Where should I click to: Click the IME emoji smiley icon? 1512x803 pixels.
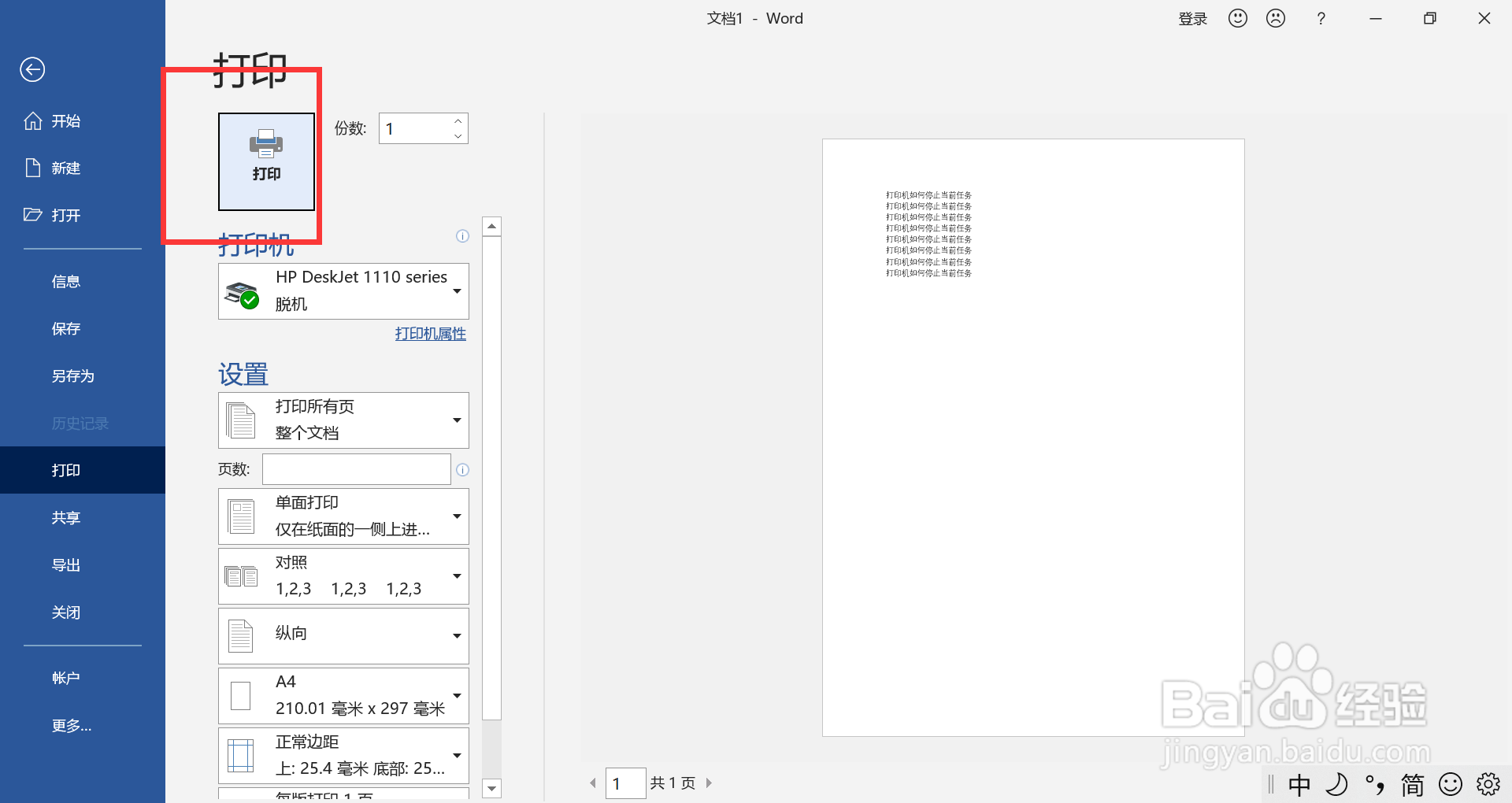pos(1451,785)
